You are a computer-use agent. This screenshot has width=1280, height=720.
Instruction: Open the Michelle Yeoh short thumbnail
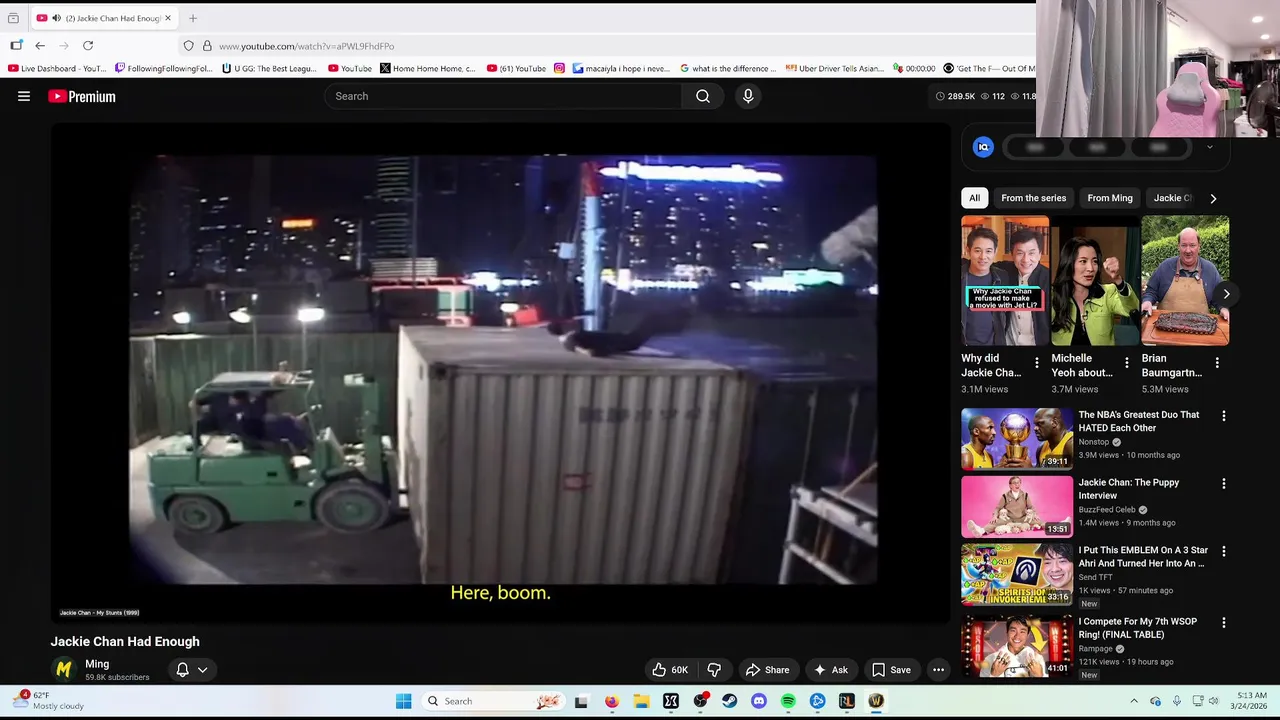click(1095, 281)
